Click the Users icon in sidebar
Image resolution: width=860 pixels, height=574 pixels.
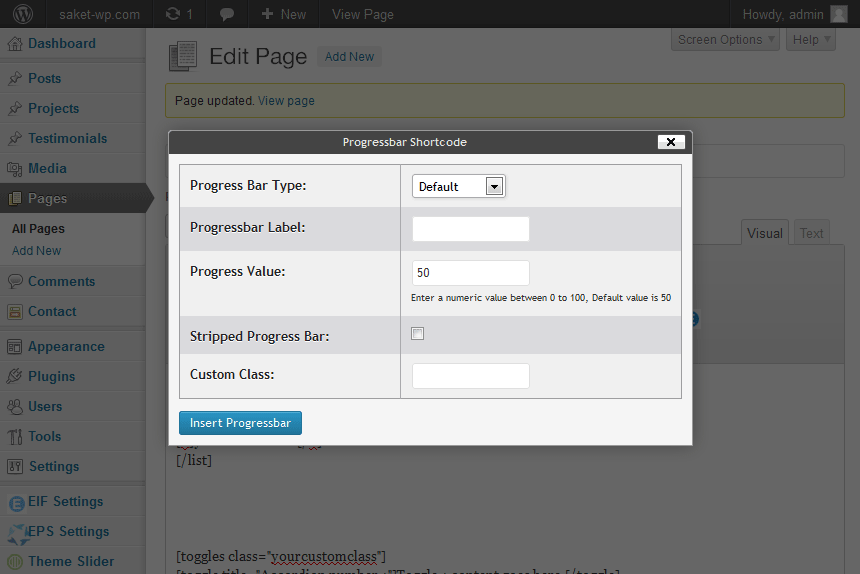pos(15,407)
